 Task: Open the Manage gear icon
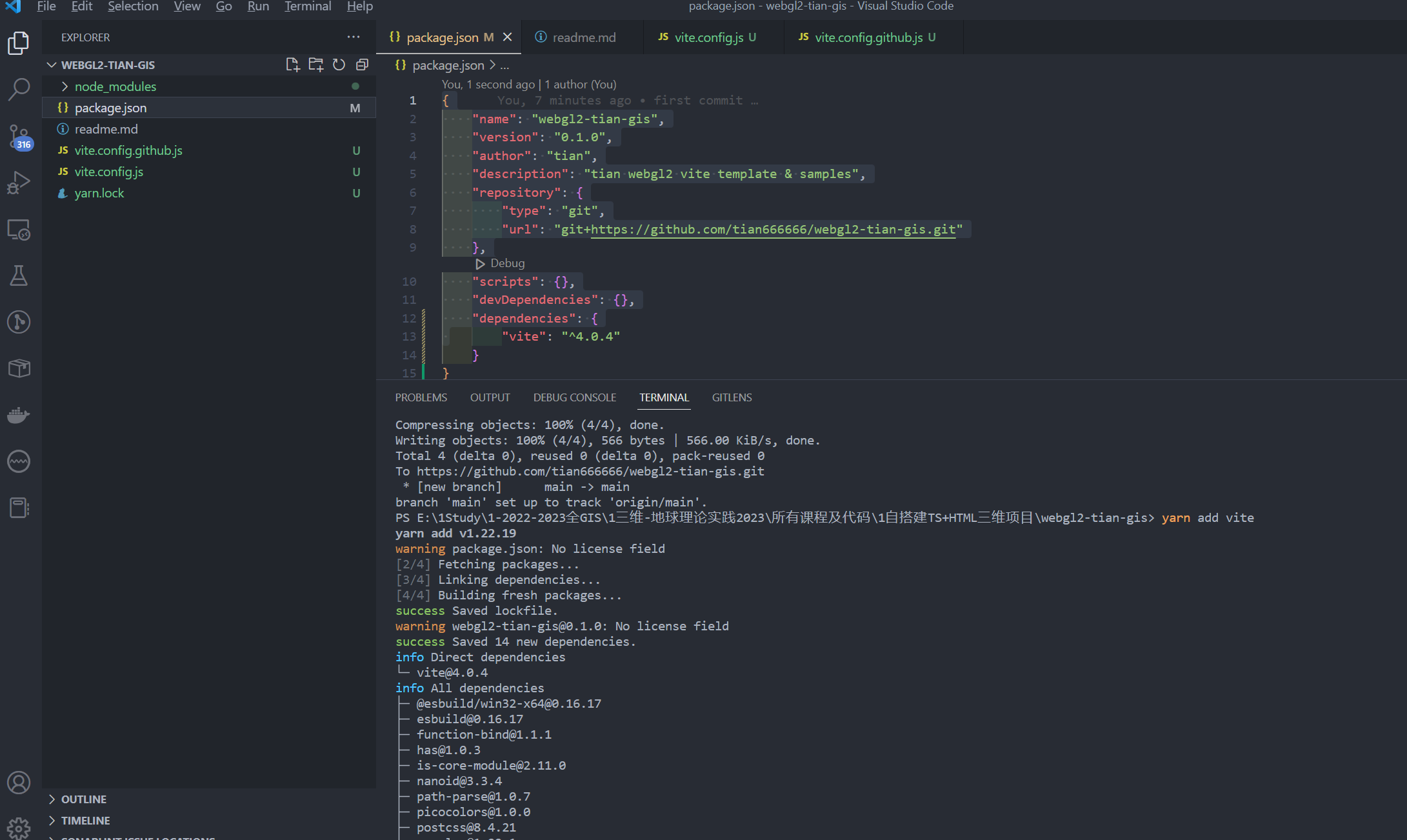[x=19, y=828]
